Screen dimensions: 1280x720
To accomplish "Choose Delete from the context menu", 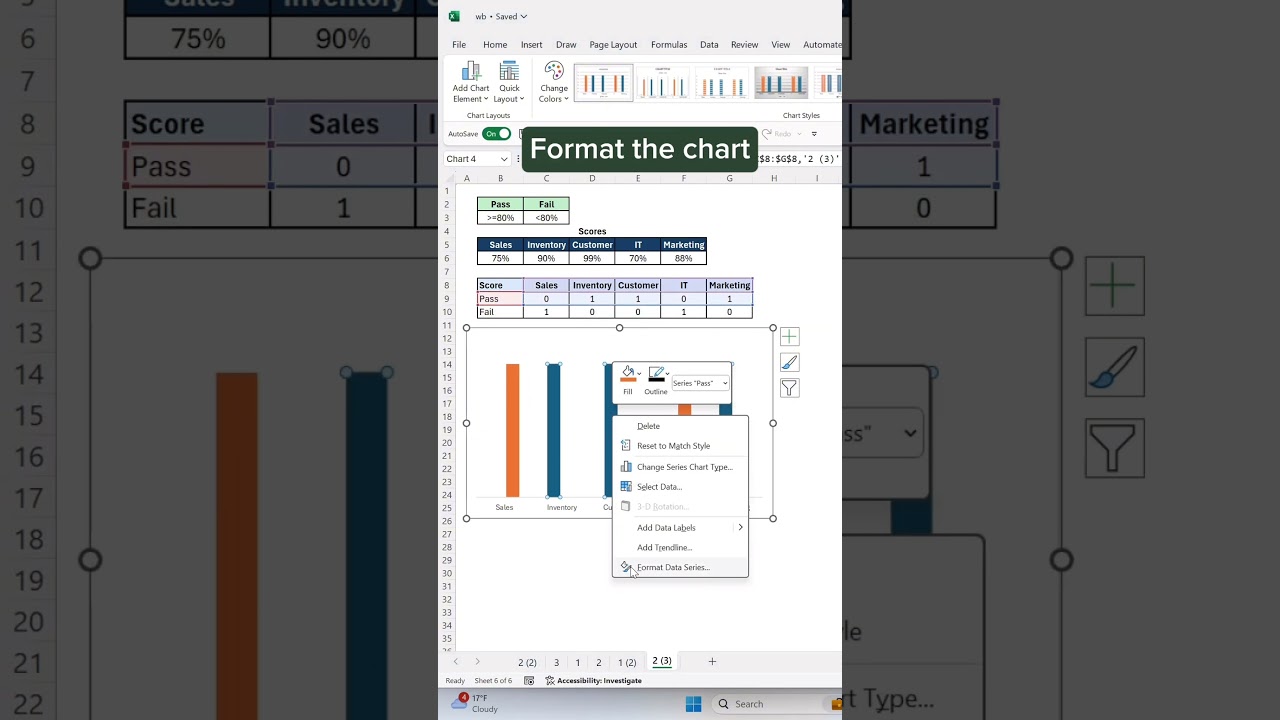I will click(x=680, y=426).
